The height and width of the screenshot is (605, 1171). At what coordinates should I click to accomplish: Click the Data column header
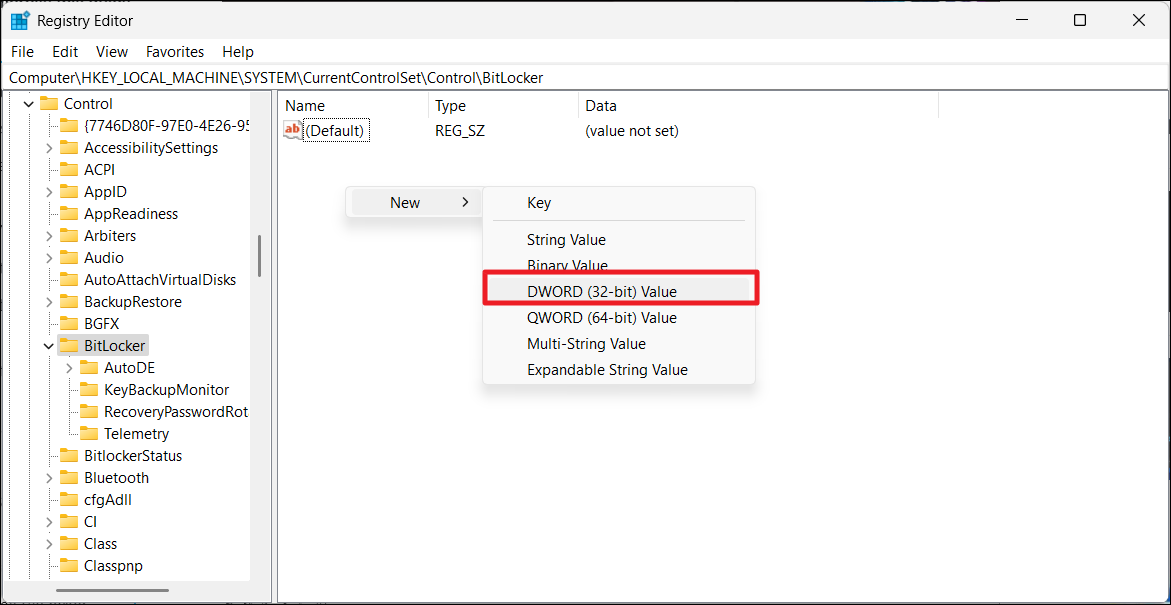[x=758, y=106]
